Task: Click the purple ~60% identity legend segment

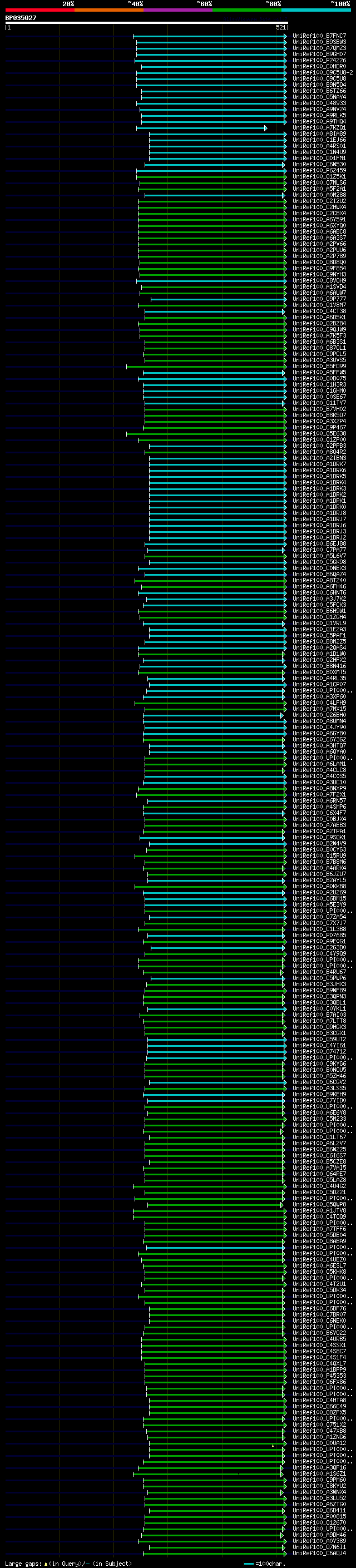Action: (179, 10)
